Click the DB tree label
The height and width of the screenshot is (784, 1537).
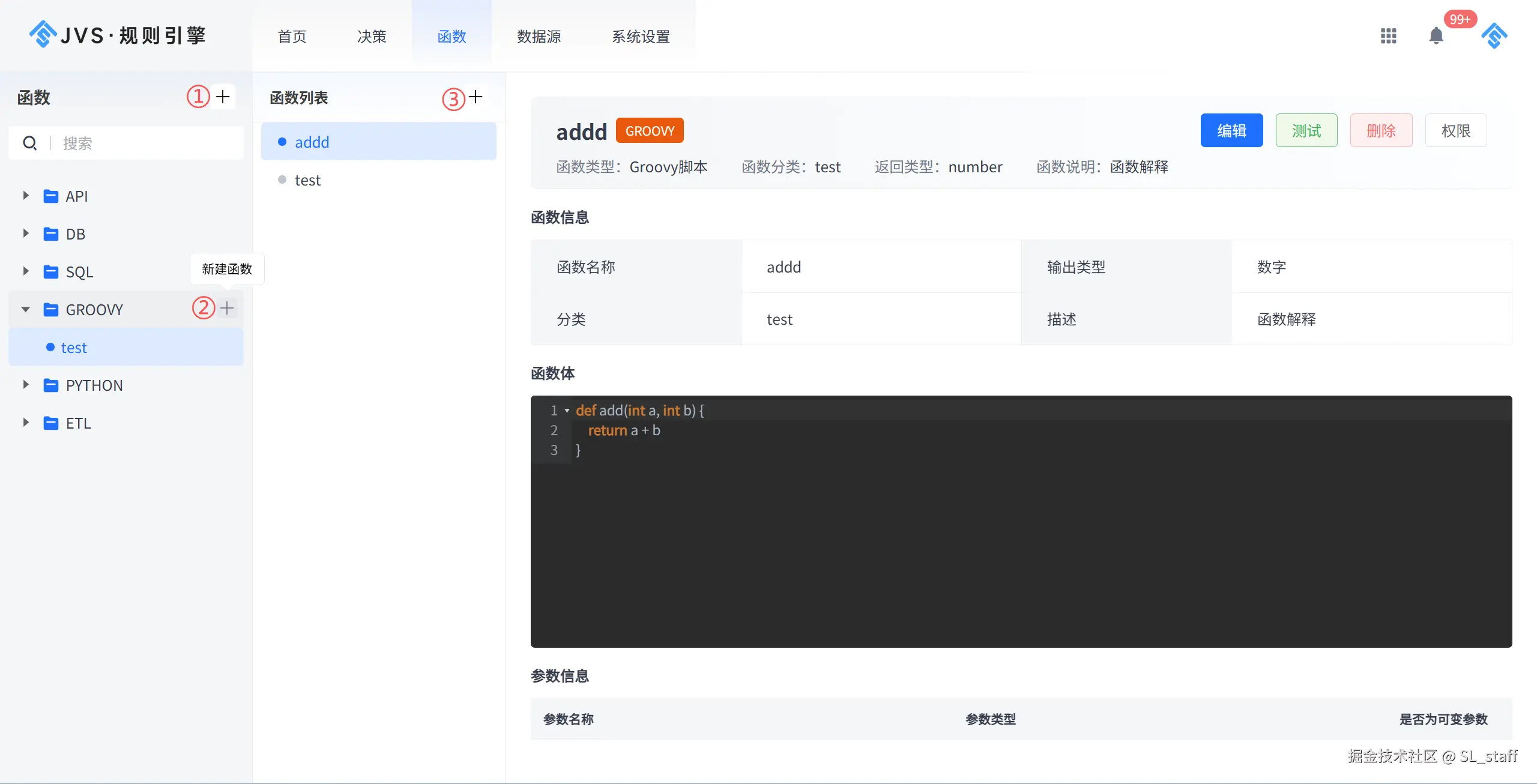pyautogui.click(x=76, y=234)
